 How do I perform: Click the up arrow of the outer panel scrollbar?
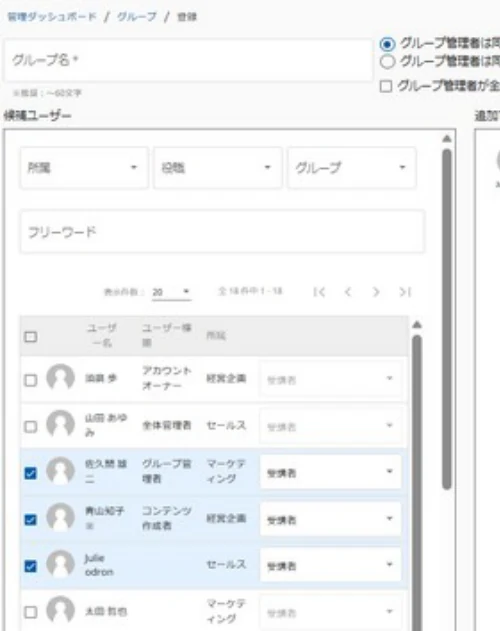(446, 139)
